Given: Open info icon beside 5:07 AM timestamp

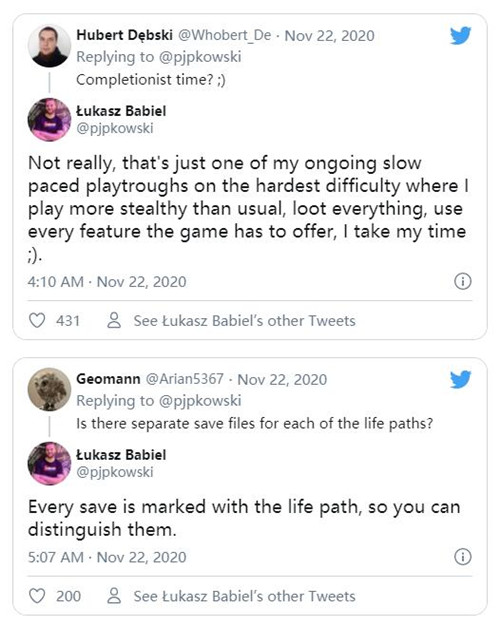Looking at the screenshot, I should click(462, 557).
